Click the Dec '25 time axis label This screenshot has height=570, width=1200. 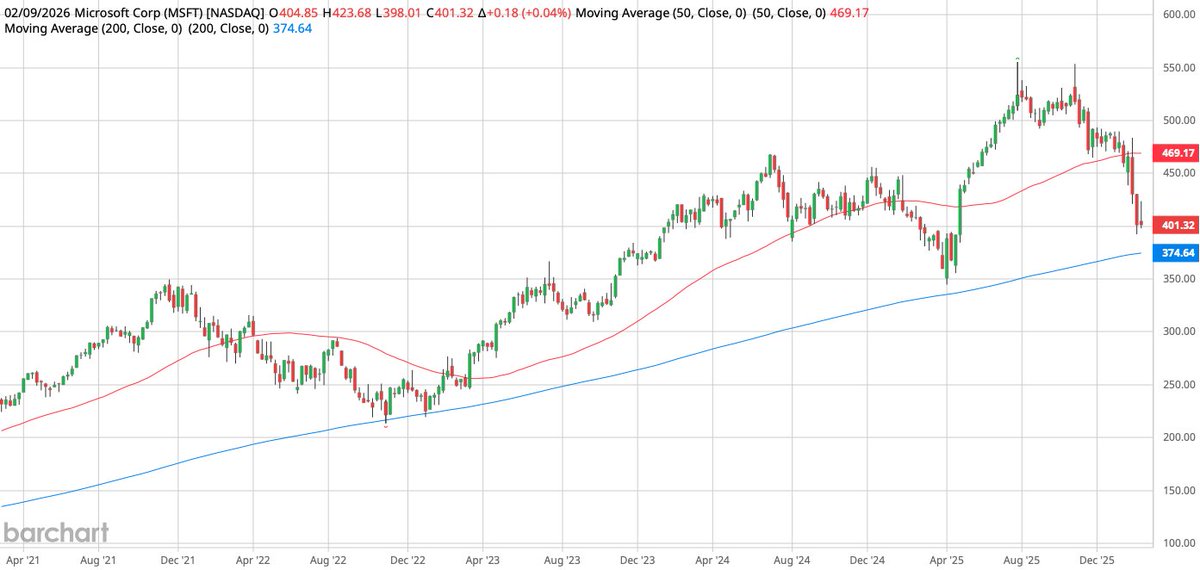click(1098, 561)
